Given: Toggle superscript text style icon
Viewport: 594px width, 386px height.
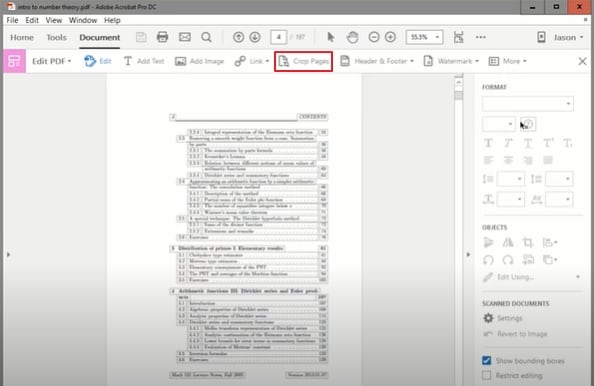Looking at the screenshot, I should click(548, 143).
